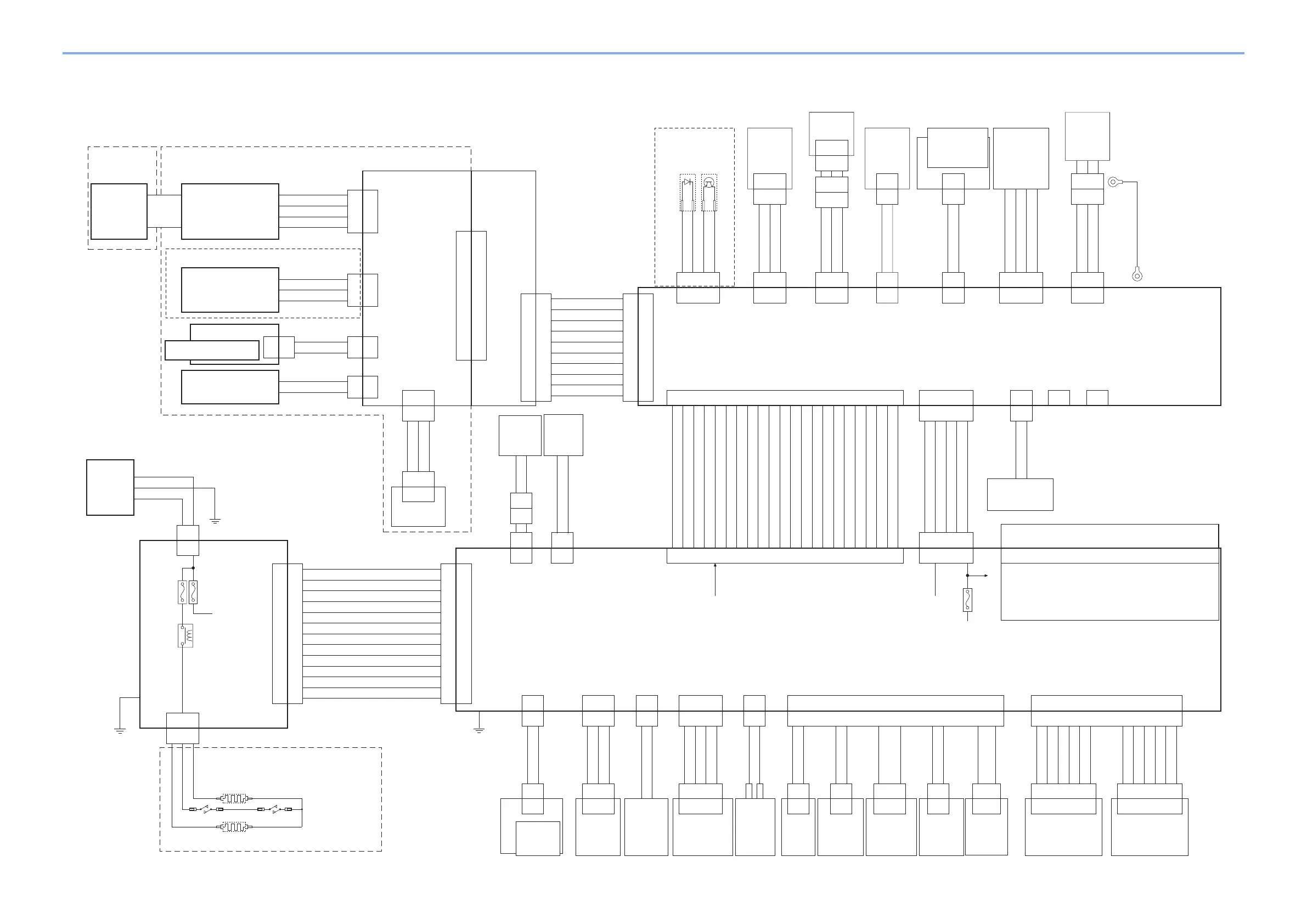Click the blue horizontal header line
This screenshot has height=924, width=1307.
click(x=653, y=54)
